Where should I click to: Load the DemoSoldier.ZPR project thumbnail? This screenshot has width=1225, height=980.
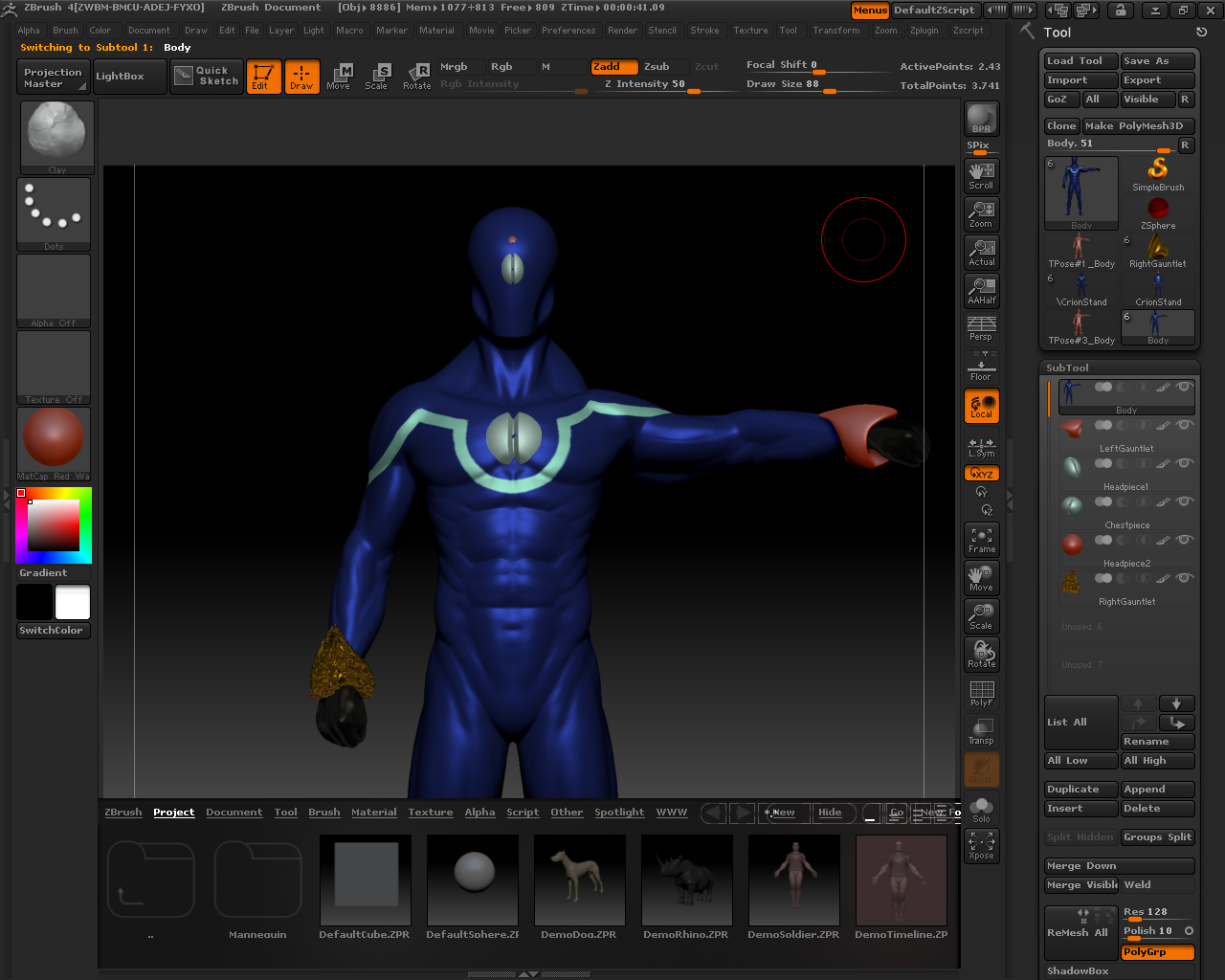[793, 879]
